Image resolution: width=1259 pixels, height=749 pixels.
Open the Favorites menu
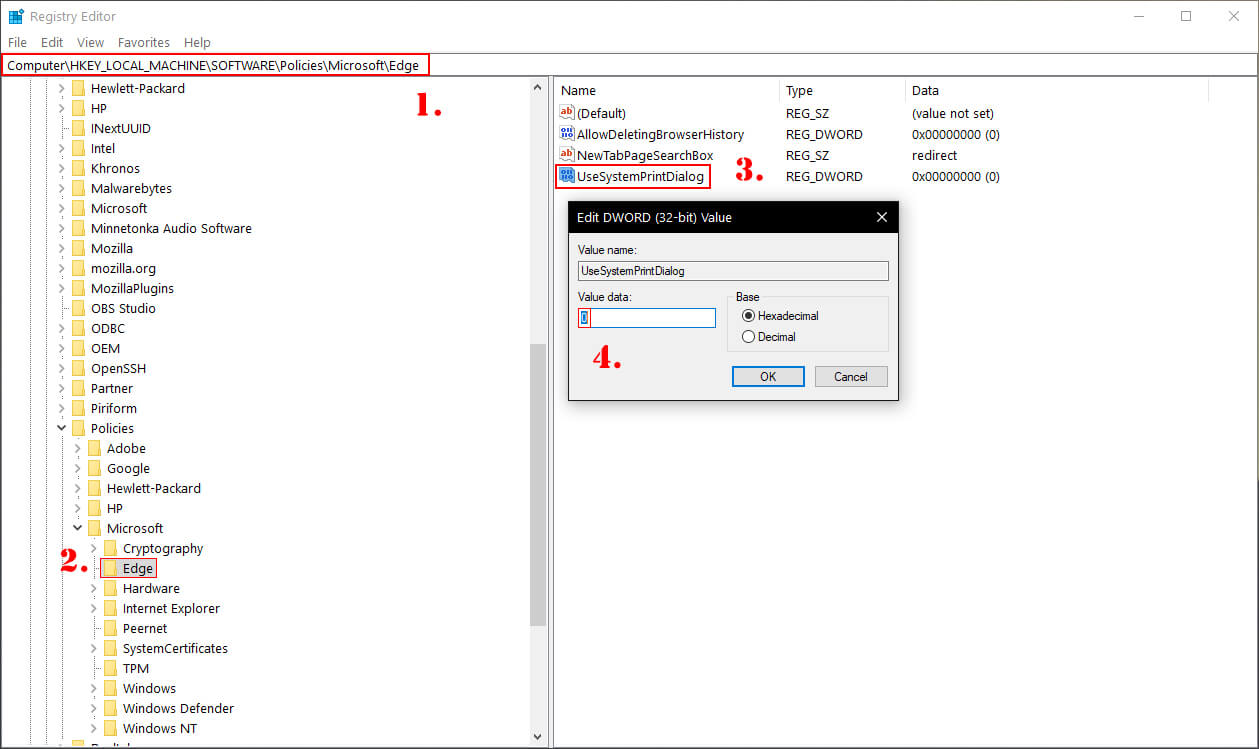click(144, 42)
